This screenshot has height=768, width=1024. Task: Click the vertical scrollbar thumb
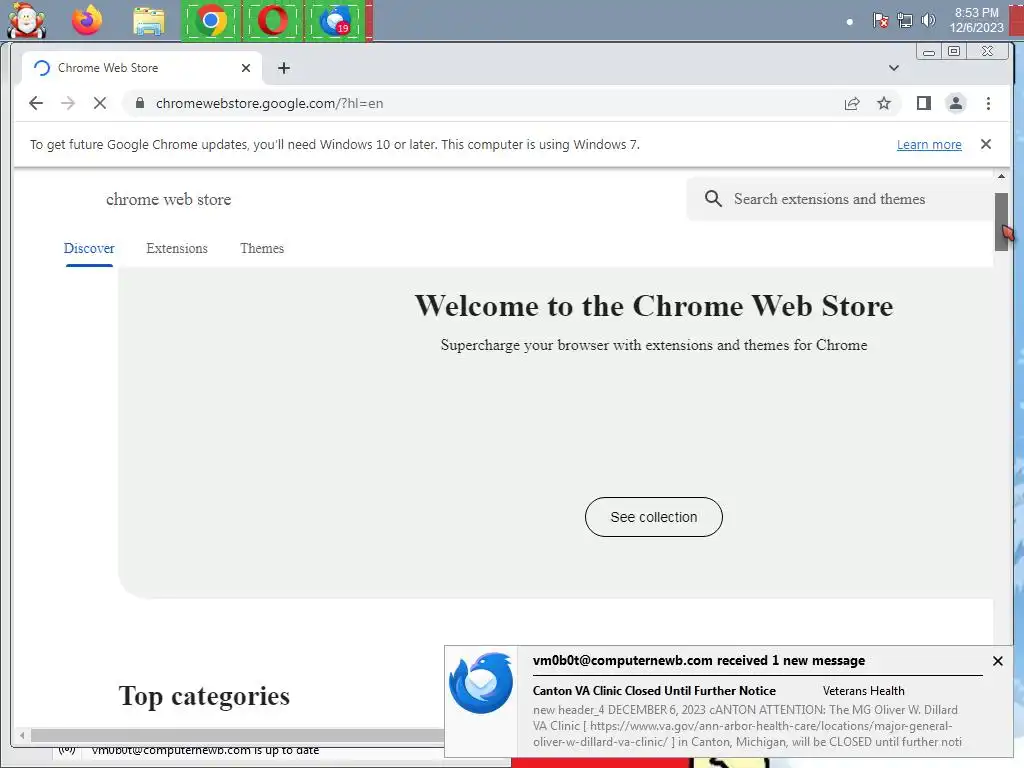point(1001,221)
